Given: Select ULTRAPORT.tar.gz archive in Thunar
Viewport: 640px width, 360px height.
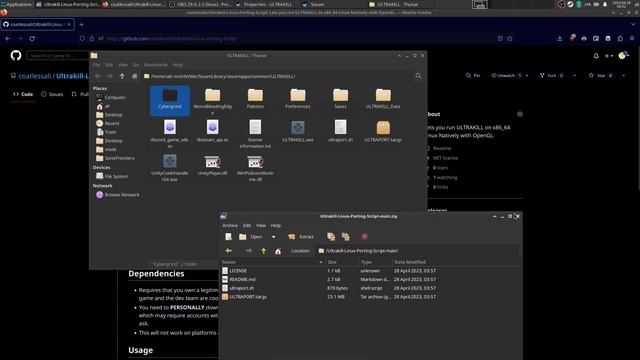Looking at the screenshot, I should (383, 131).
